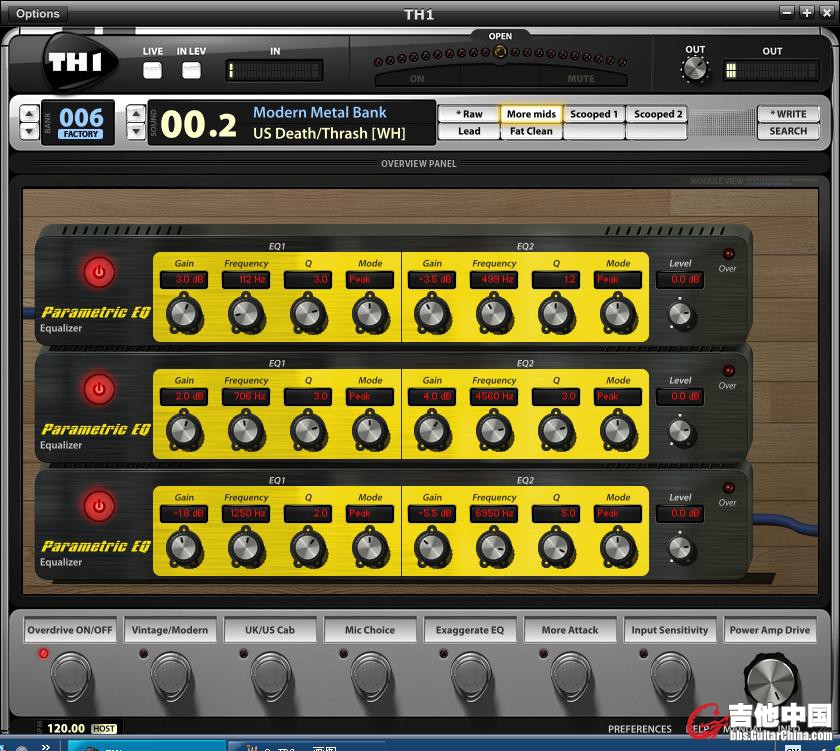Click the Q knob reading 5.0
The height and width of the screenshot is (751, 840).
point(557,548)
